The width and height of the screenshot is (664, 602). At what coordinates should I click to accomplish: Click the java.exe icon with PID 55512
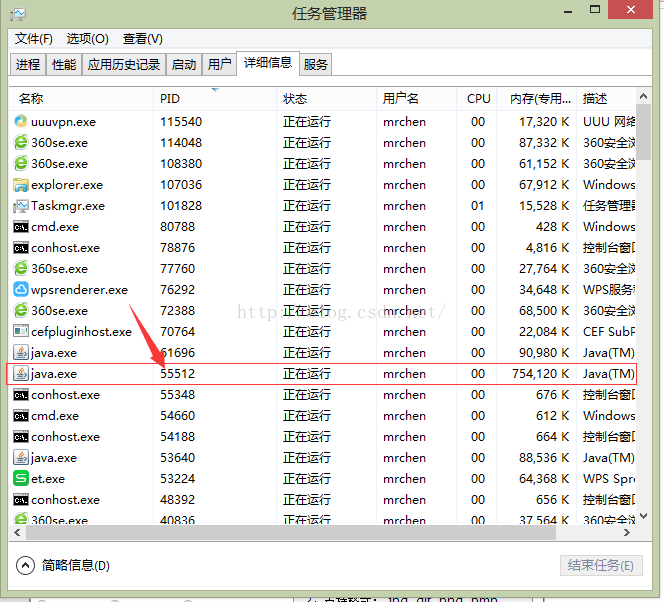point(21,373)
